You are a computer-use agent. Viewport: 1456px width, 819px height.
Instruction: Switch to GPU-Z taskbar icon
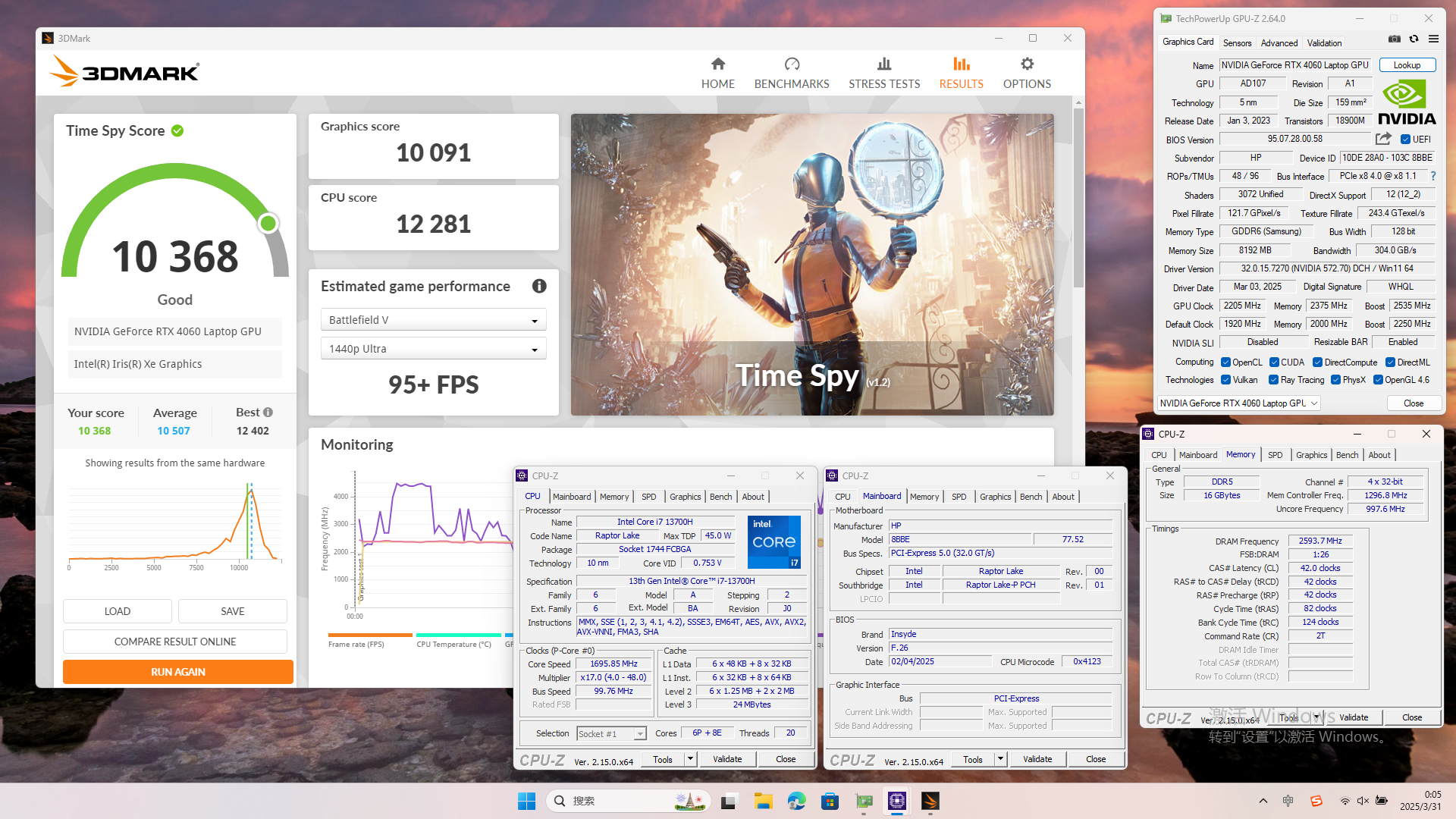(x=864, y=801)
